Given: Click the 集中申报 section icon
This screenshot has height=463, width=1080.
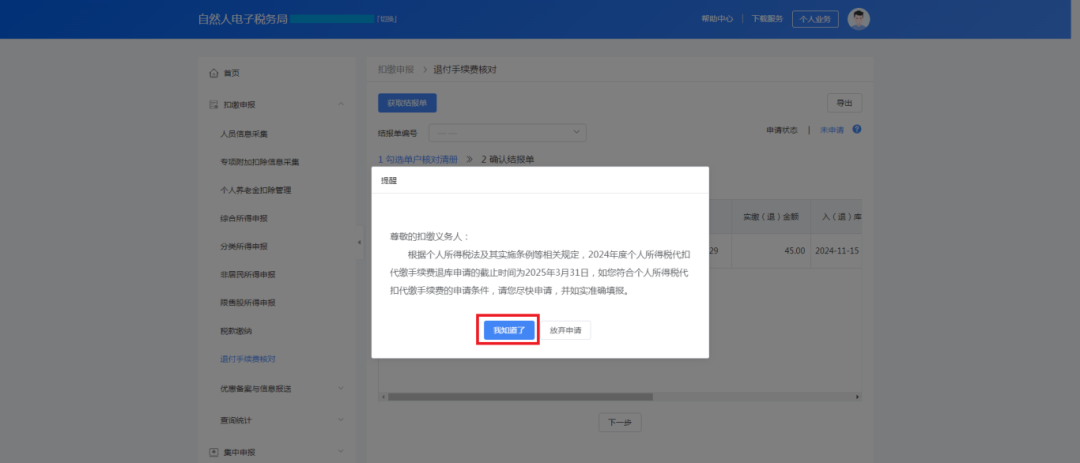Looking at the screenshot, I should [x=213, y=453].
